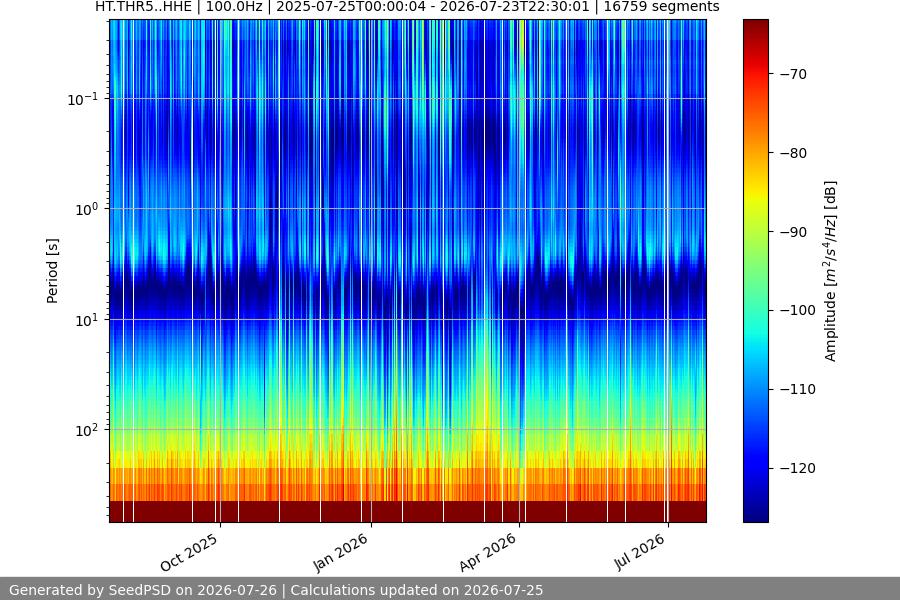
Task: Click 'Calculations updated on 2026-07-25' footer text
Action: pos(417,590)
